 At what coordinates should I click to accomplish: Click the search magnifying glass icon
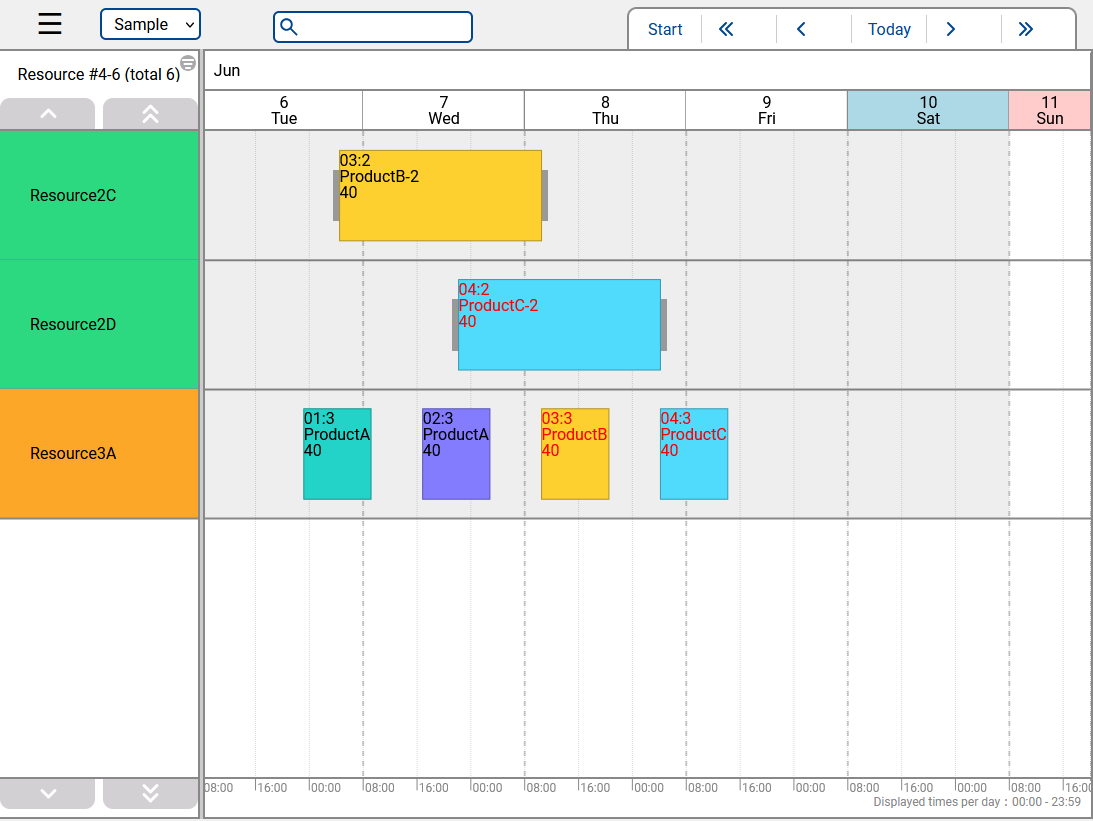pyautogui.click(x=289, y=27)
